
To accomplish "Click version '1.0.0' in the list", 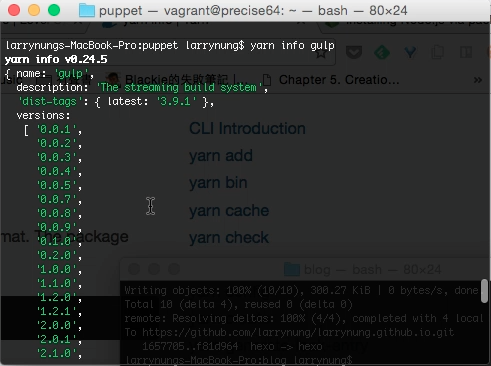I will click(57, 269).
